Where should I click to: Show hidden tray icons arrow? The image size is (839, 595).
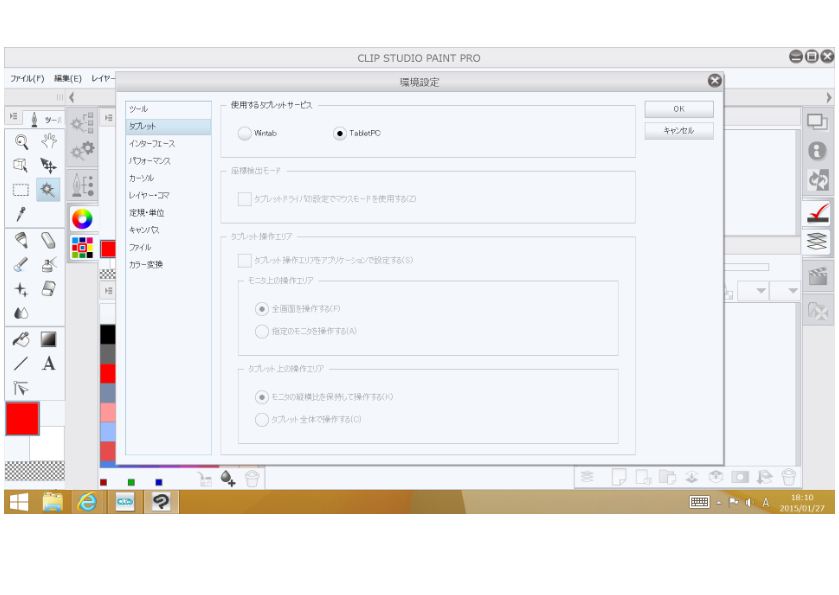[x=719, y=502]
